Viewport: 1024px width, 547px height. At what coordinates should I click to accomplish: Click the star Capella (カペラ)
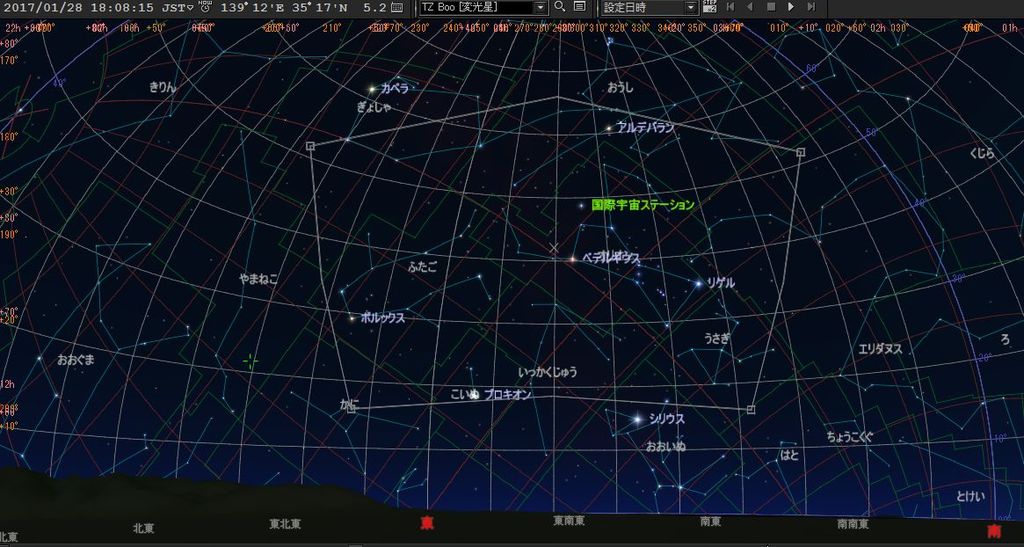(x=372, y=89)
